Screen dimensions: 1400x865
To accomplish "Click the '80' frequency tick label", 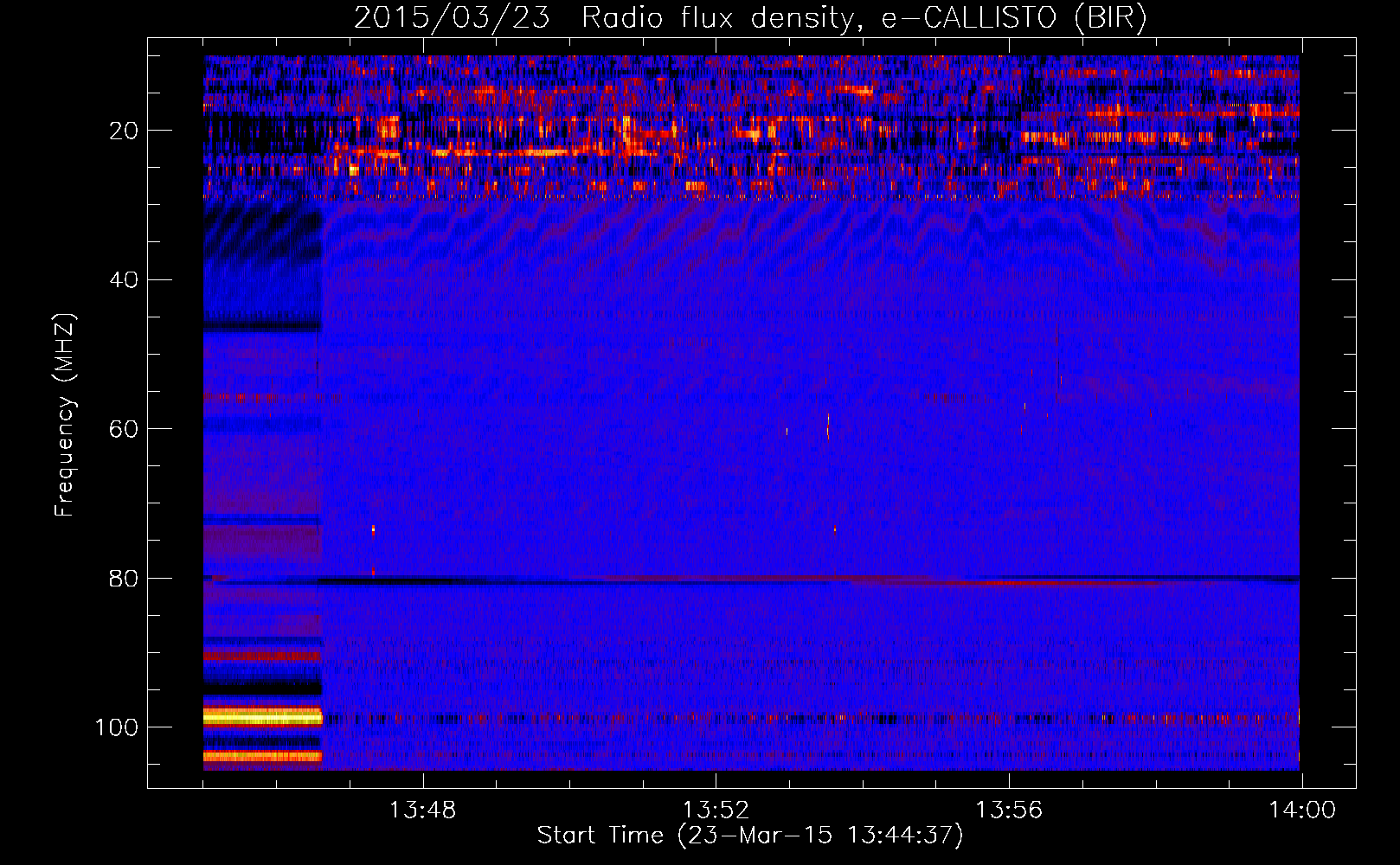I will coord(124,579).
